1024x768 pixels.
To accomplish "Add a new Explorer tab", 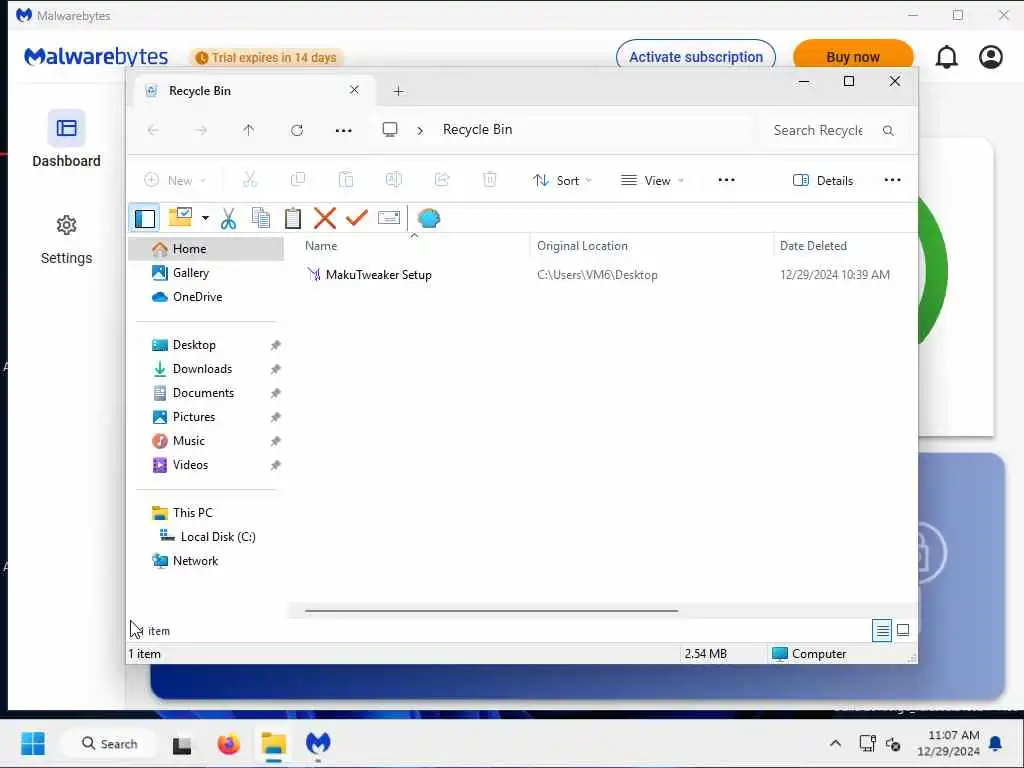I will 398,91.
